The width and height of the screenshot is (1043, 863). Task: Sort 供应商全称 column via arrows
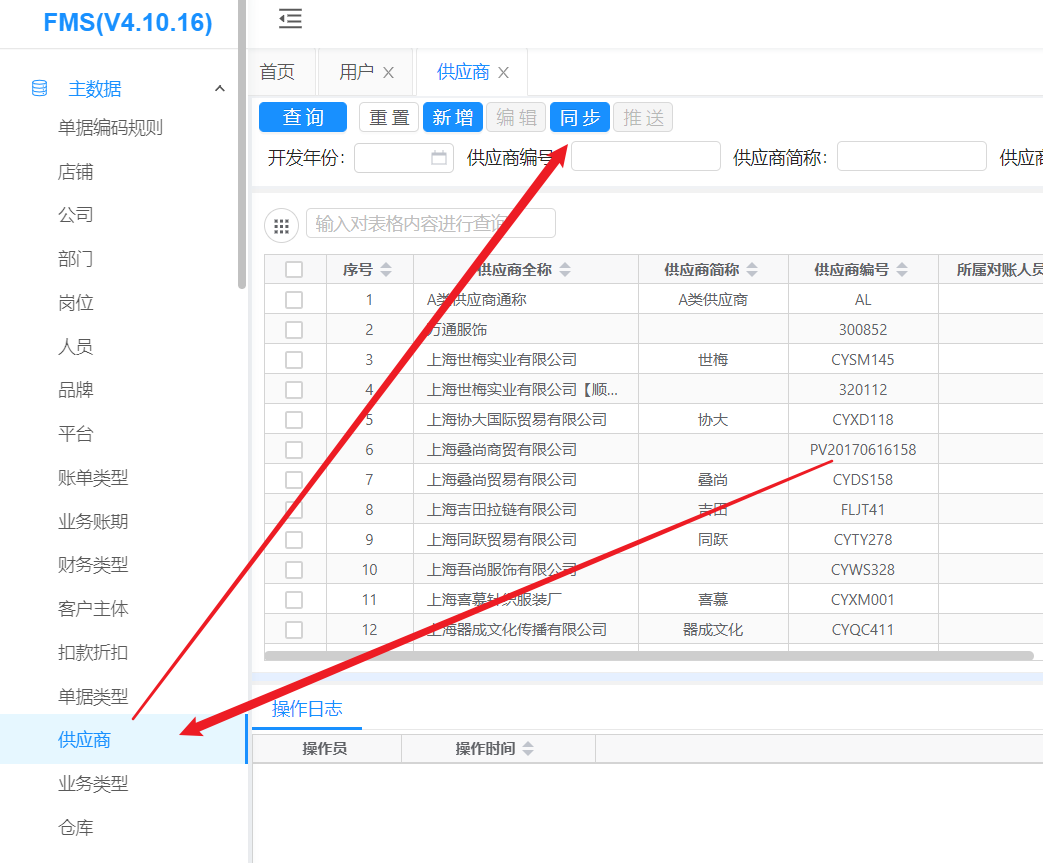point(565,270)
